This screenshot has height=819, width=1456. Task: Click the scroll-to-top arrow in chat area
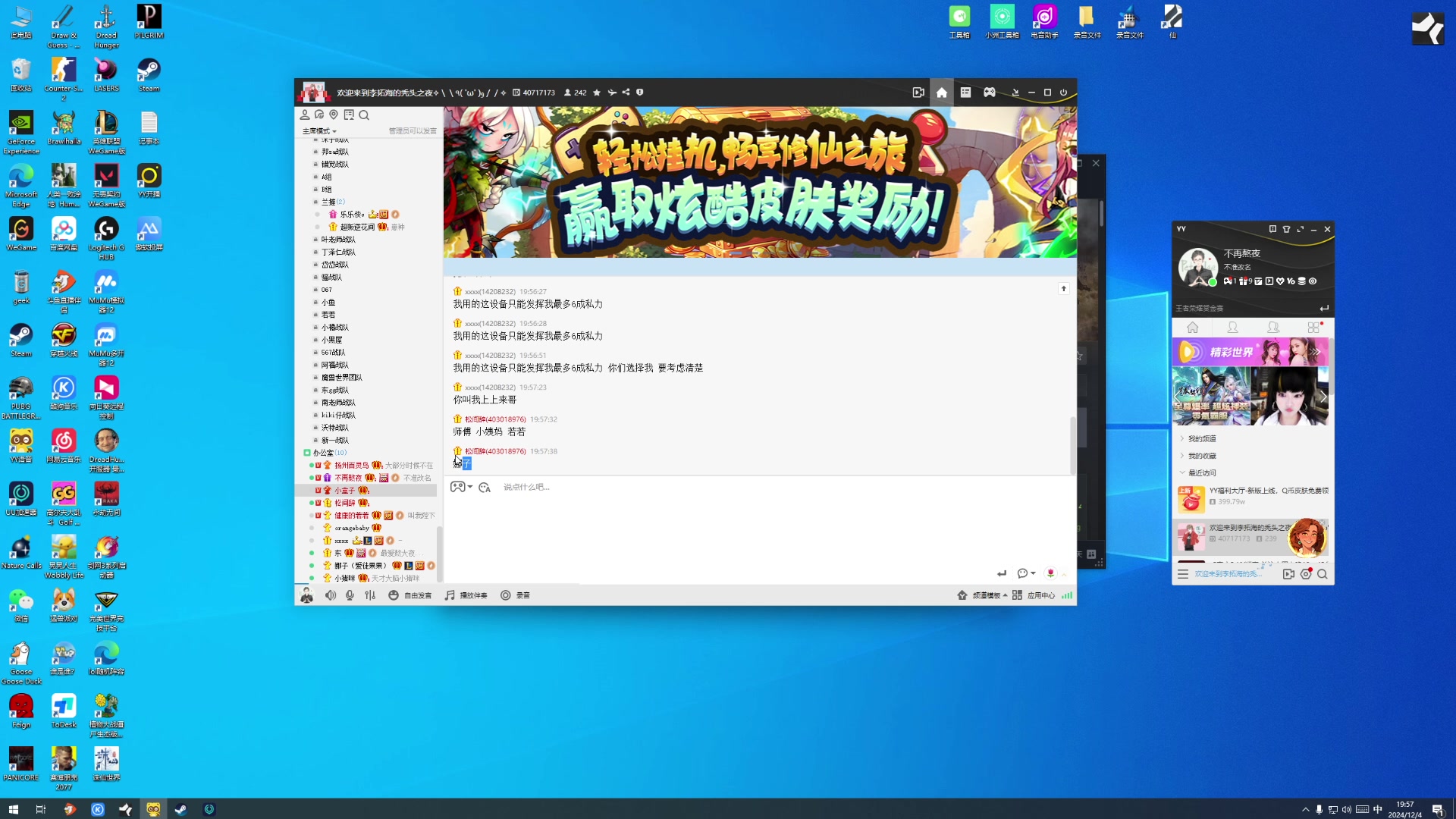(x=1064, y=289)
